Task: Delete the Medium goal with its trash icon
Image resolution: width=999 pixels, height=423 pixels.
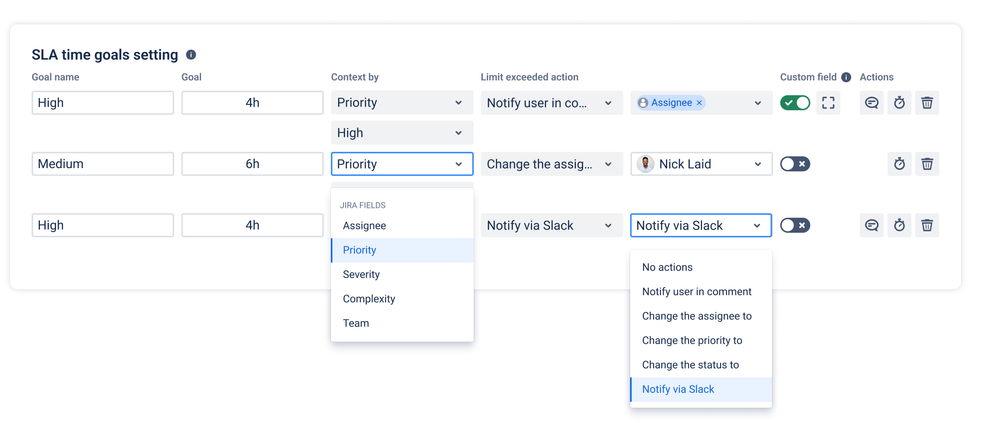Action: (928, 164)
